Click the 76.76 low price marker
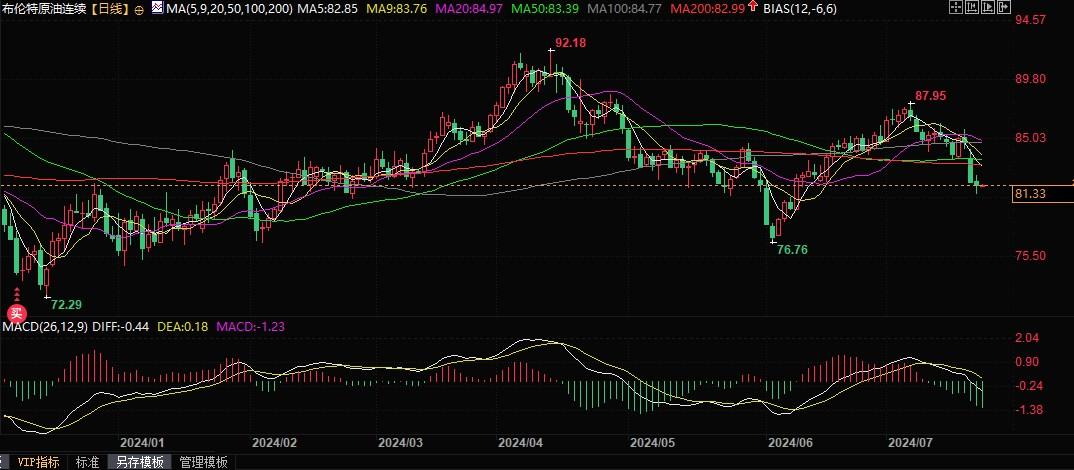 click(792, 250)
